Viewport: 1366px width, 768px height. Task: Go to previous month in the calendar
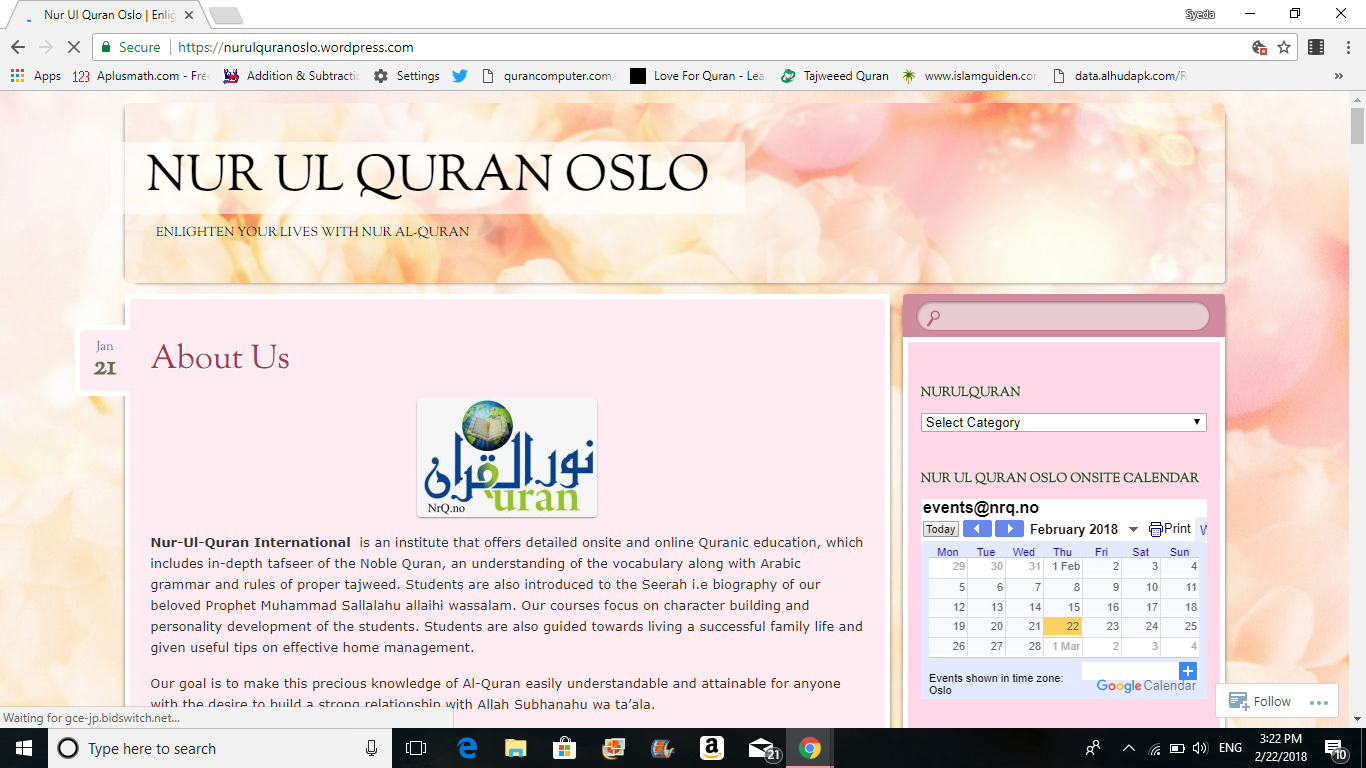point(977,529)
